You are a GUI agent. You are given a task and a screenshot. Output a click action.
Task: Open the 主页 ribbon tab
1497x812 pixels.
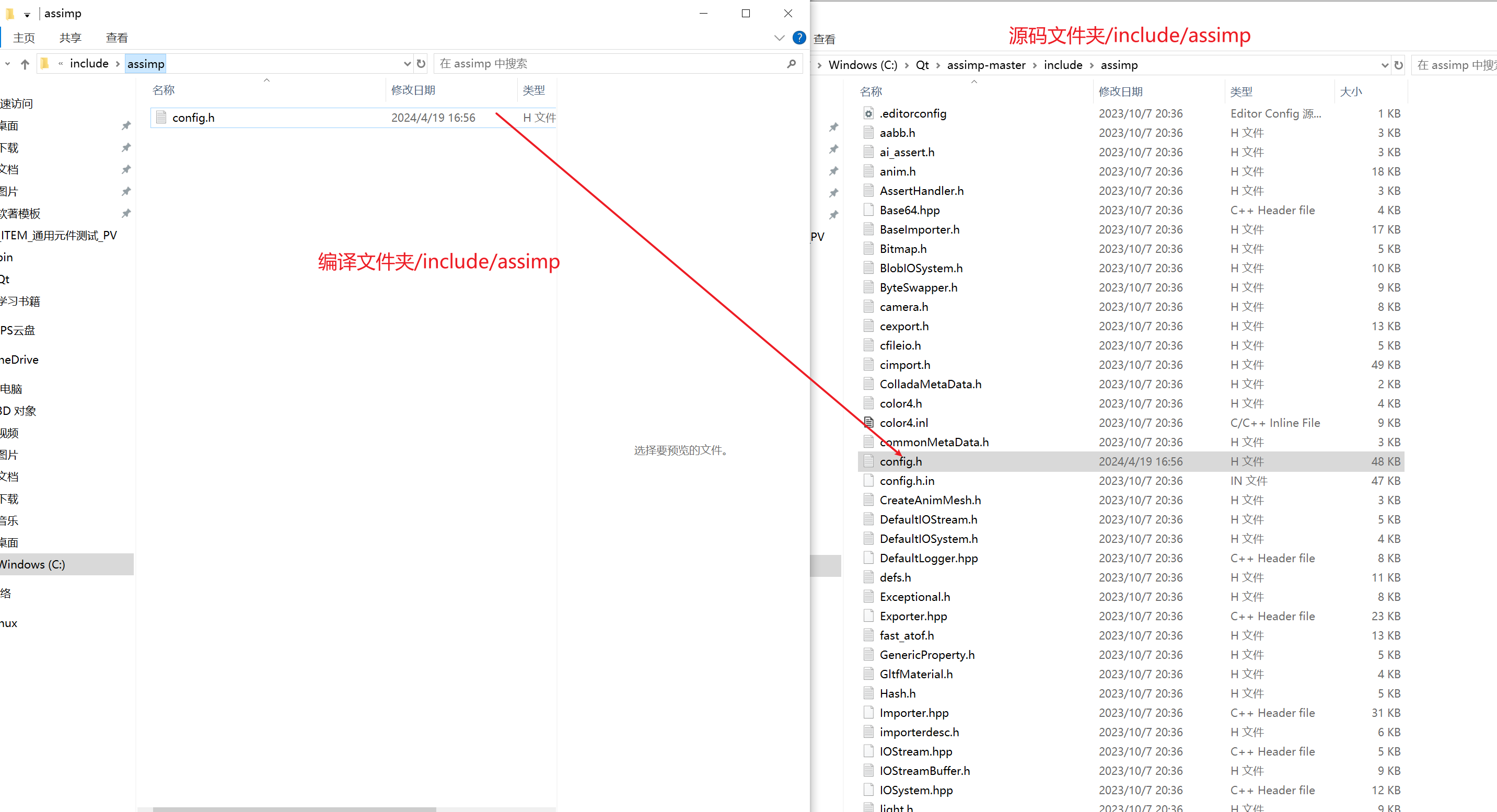point(24,38)
